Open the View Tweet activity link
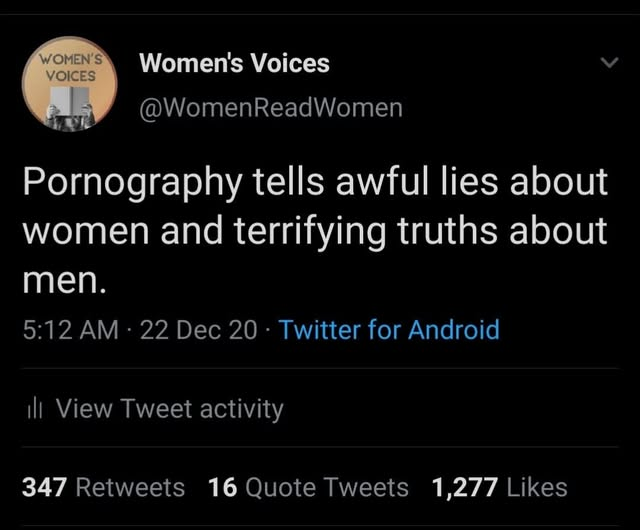640x530 pixels. [x=169, y=409]
